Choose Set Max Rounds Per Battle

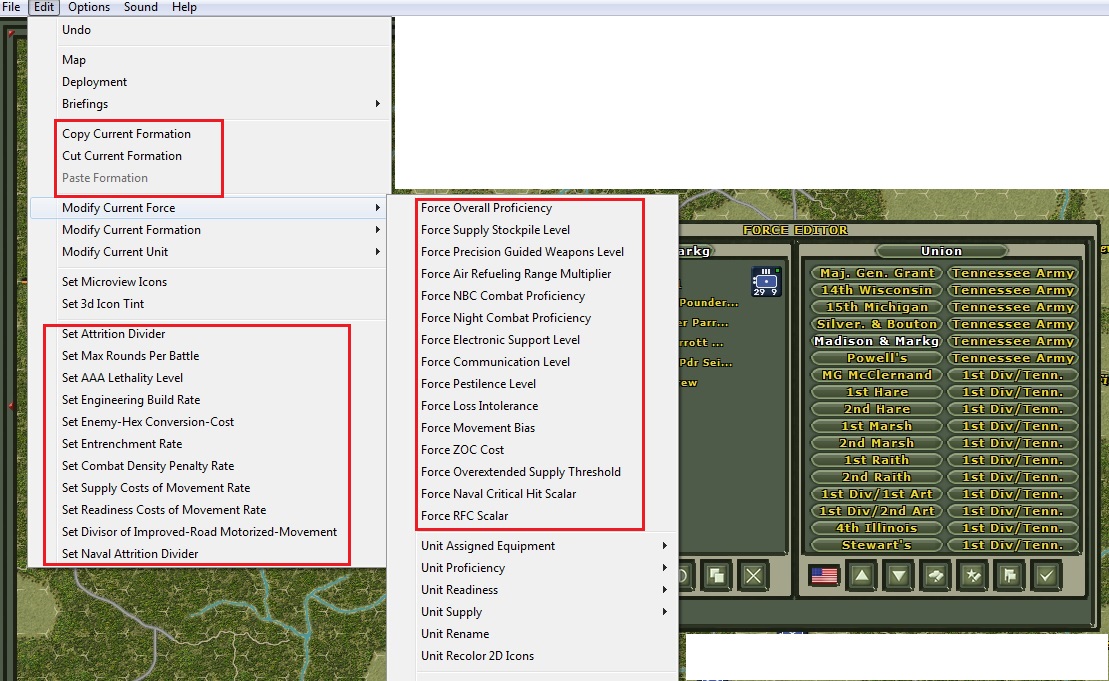[x=130, y=356]
